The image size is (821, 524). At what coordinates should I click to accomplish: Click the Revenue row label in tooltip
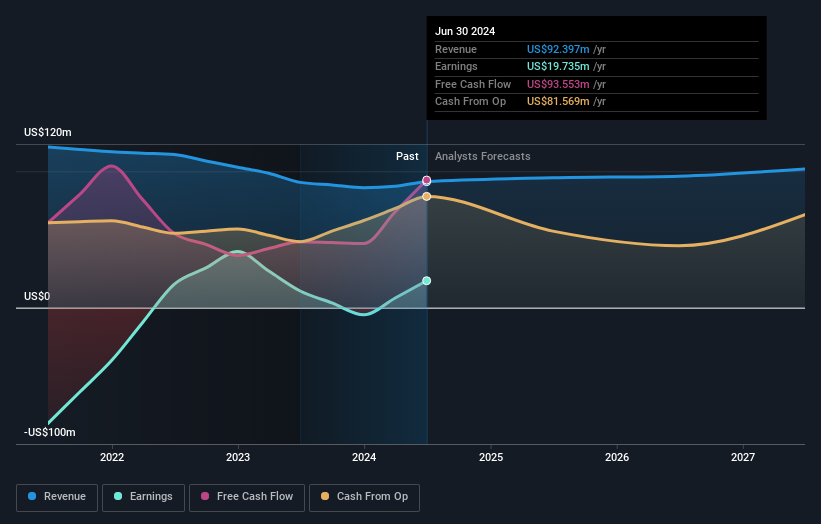[x=456, y=49]
